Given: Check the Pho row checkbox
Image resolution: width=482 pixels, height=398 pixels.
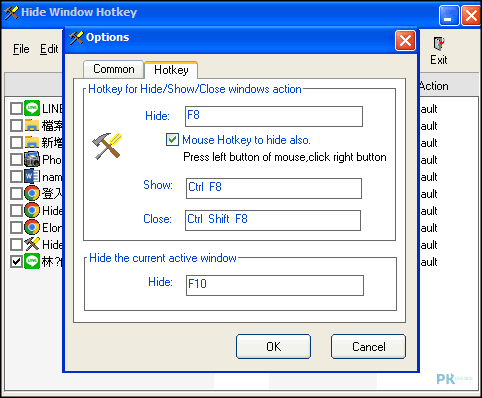Looking at the screenshot, I should 16,159.
